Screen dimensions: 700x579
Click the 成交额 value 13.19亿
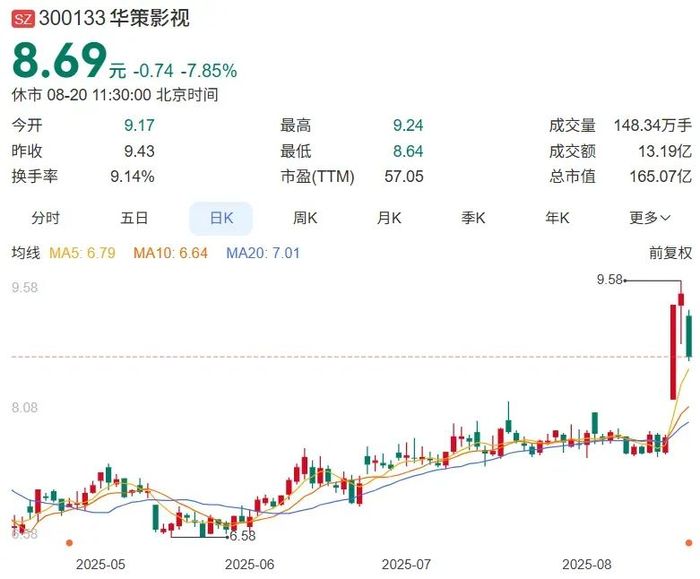665,151
